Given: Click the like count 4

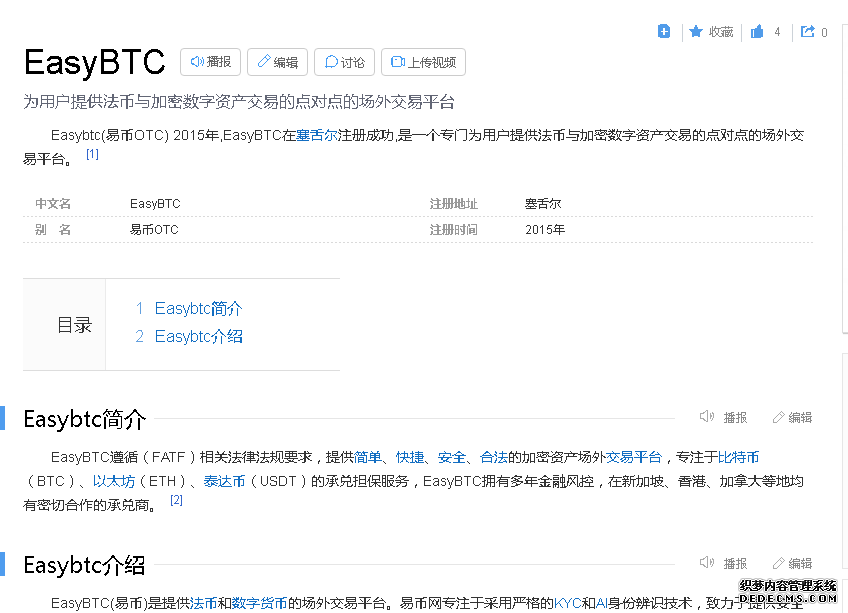Looking at the screenshot, I should pos(777,32).
